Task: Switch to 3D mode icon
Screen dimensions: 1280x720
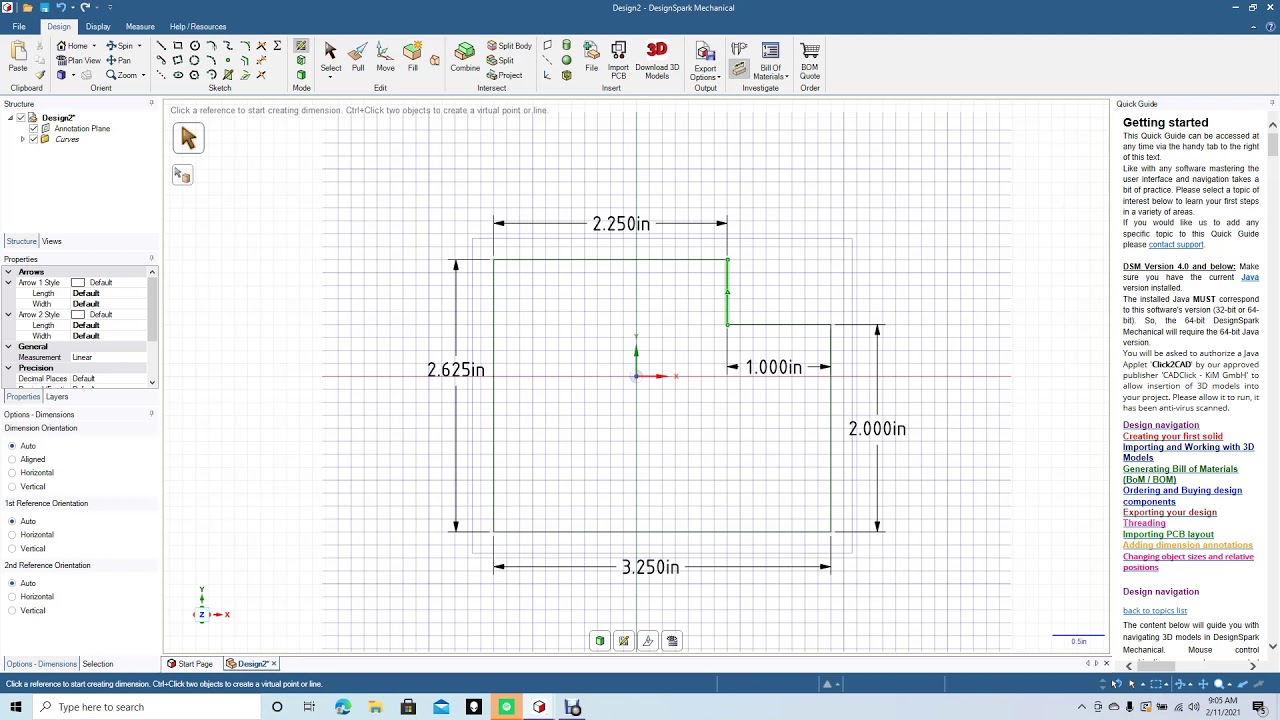Action: click(x=301, y=75)
